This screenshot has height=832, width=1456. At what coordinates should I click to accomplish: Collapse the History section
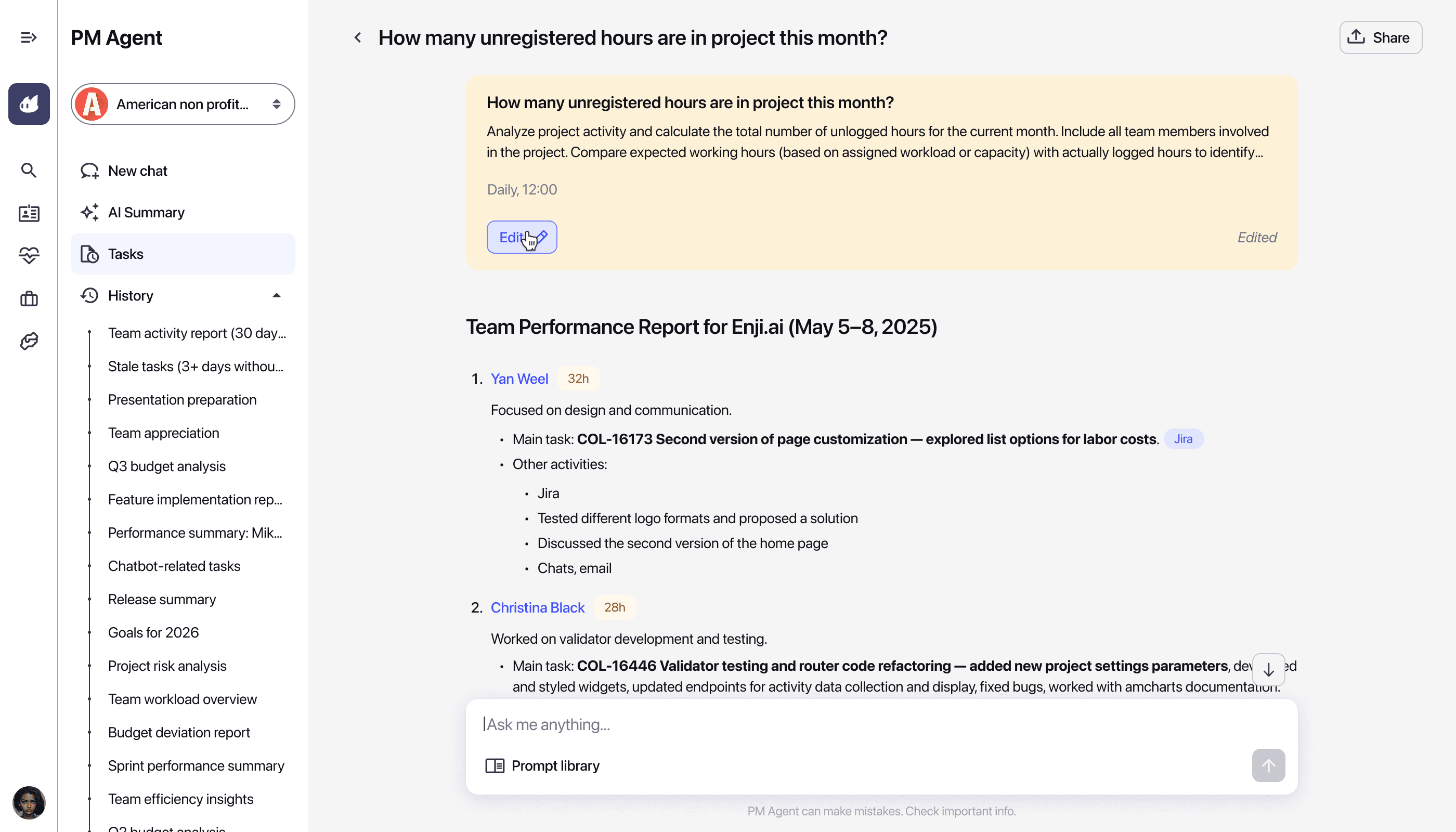pos(277,295)
